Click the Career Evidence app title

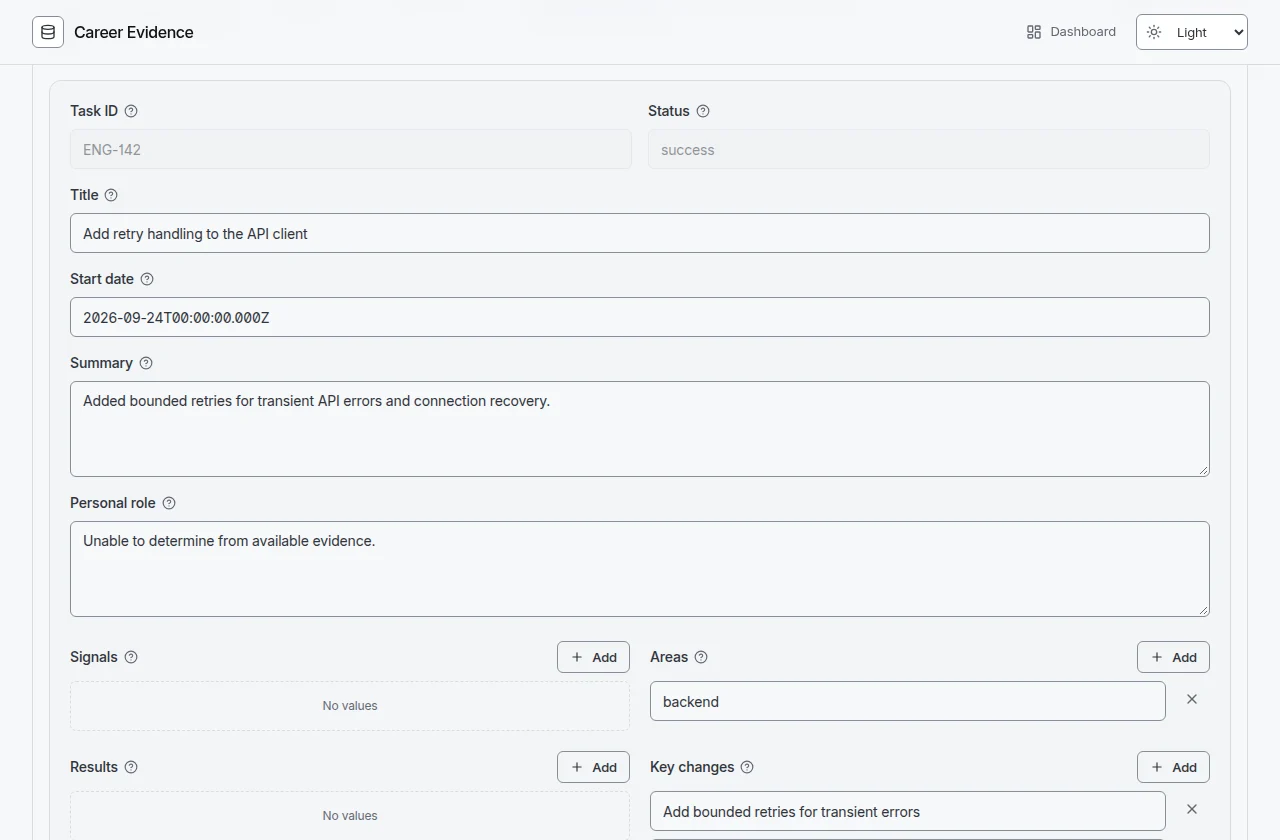click(x=134, y=32)
